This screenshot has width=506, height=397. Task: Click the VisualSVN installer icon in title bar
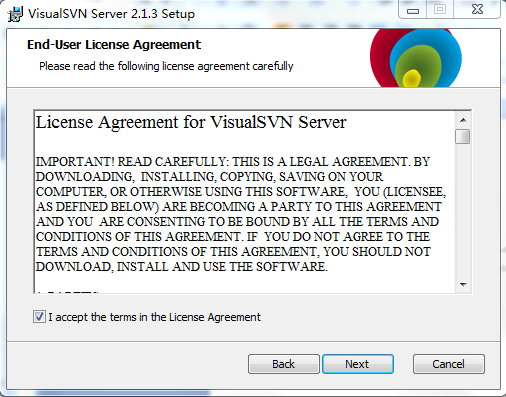[15, 14]
